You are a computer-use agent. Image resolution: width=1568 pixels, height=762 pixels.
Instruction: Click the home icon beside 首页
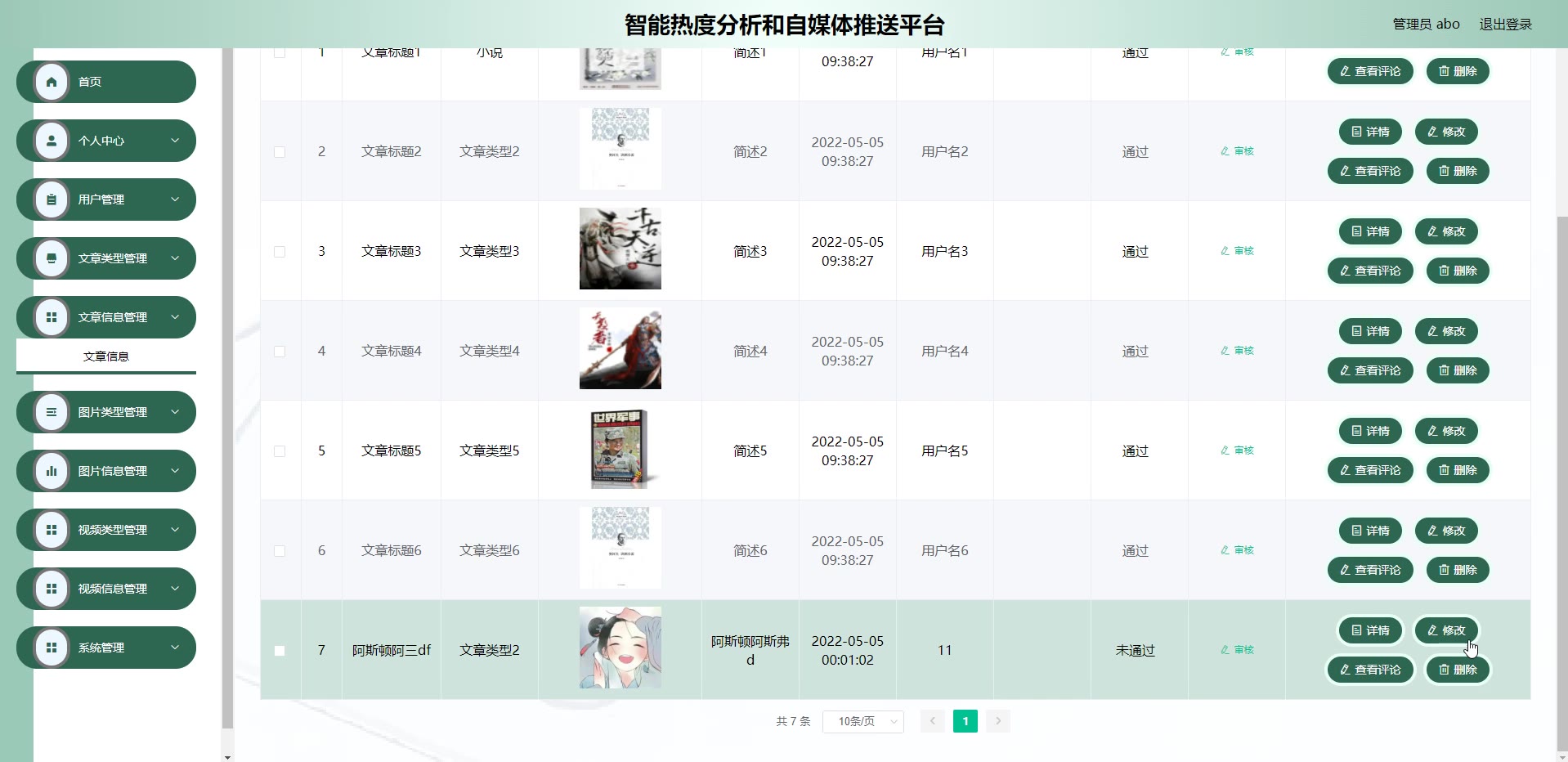point(52,82)
